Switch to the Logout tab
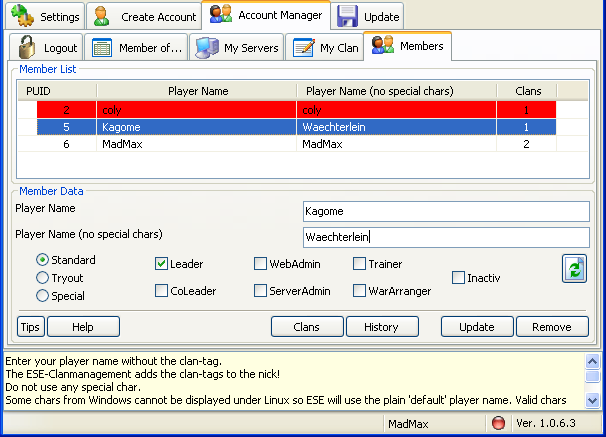Image resolution: width=606 pixels, height=437 pixels. tap(46, 47)
